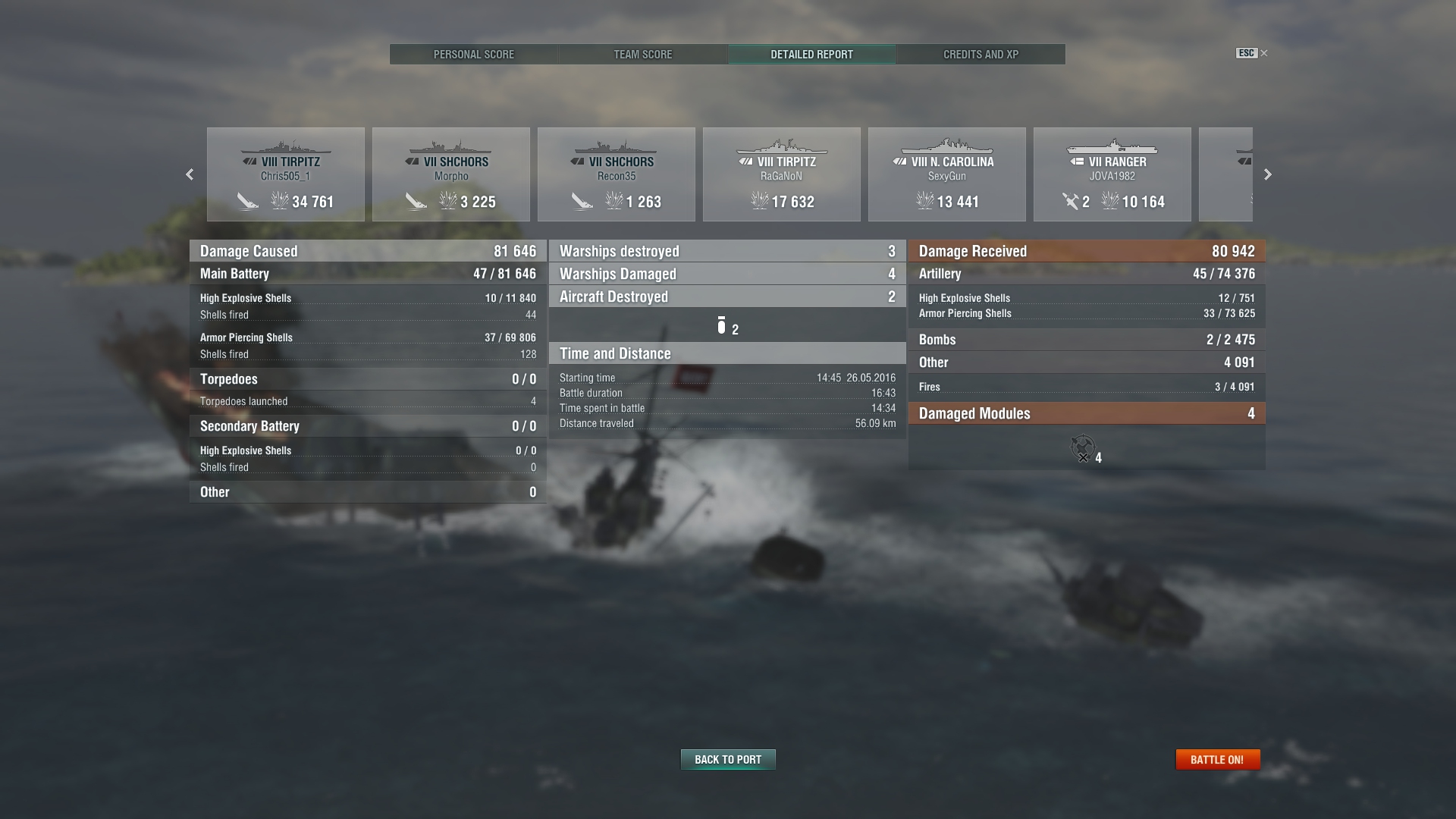Viewport: 1456px width, 819px height.
Task: Click the Ranger carrier silhouette icon
Action: pyautogui.click(x=1112, y=145)
